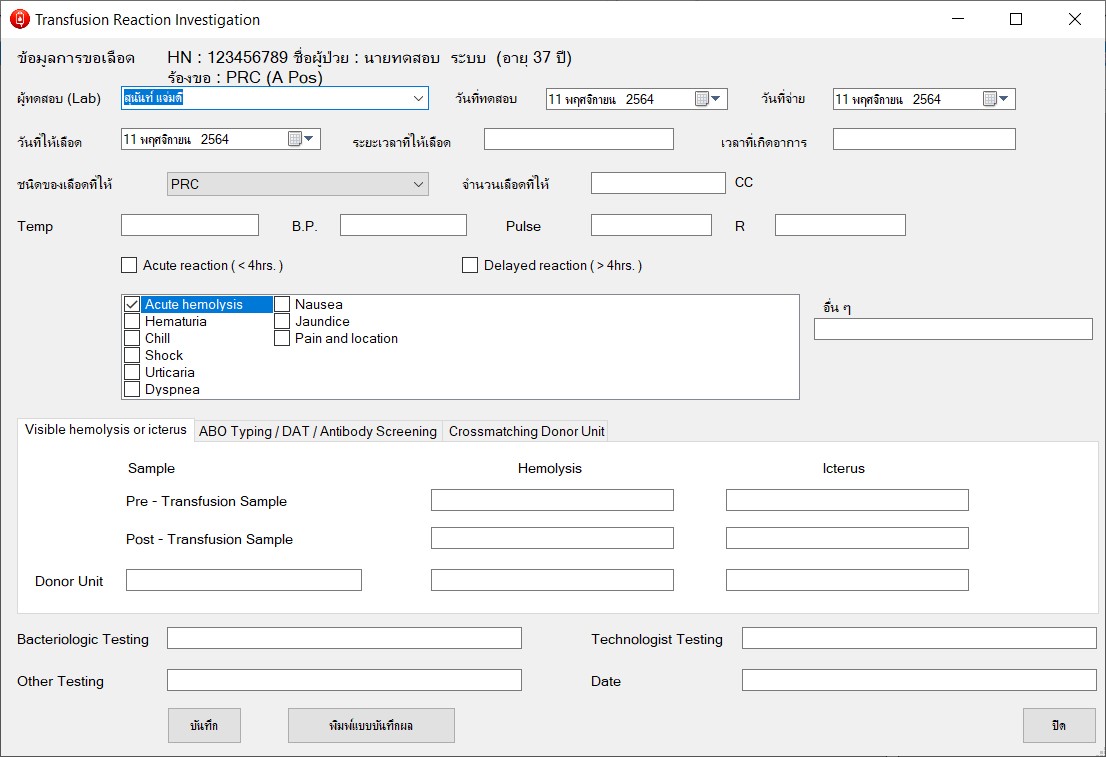Tick the Hematuria checkbox
This screenshot has height=757, width=1106.
[132, 321]
